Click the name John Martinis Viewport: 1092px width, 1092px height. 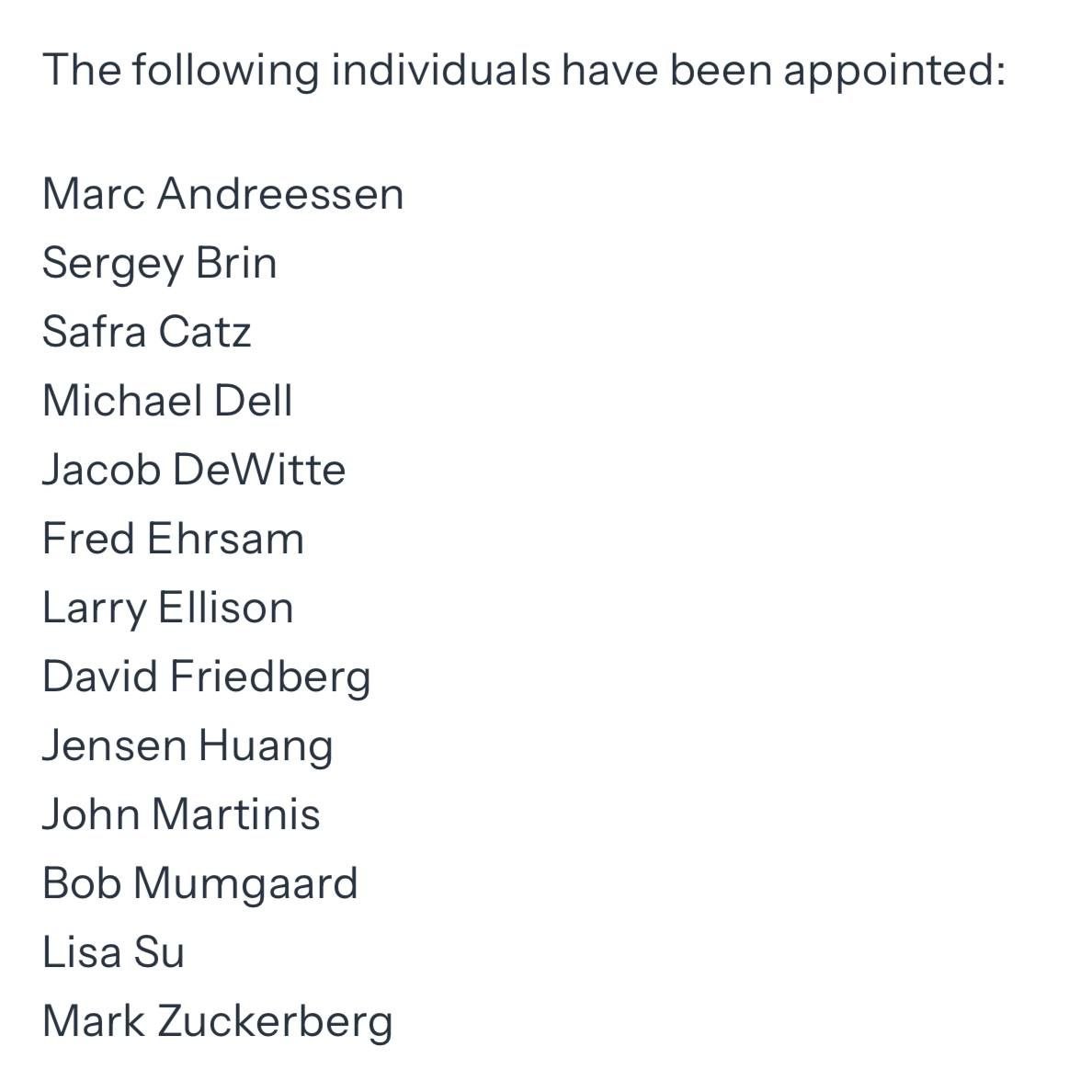[181, 814]
